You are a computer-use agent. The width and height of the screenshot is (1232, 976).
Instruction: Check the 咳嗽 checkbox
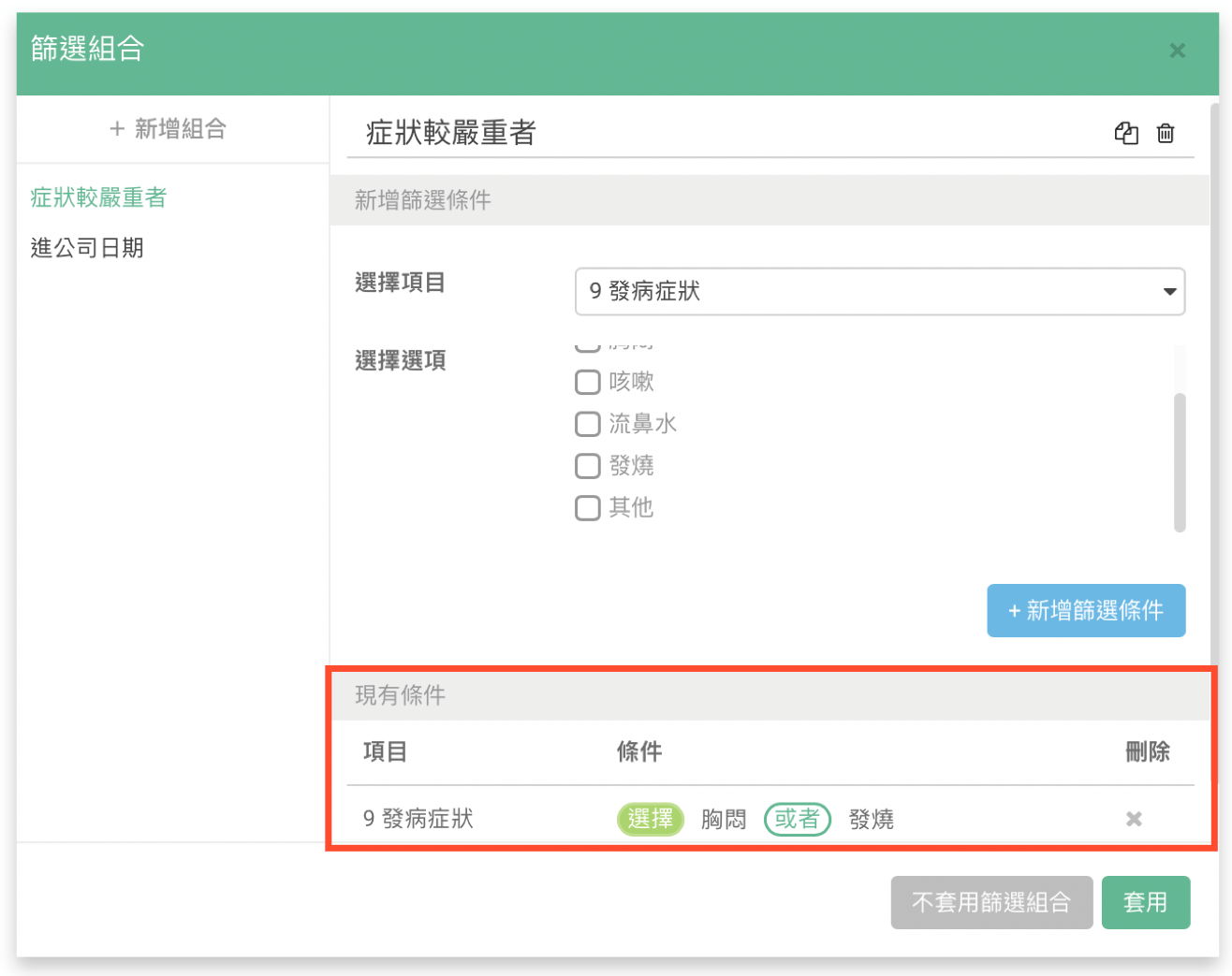(x=588, y=383)
